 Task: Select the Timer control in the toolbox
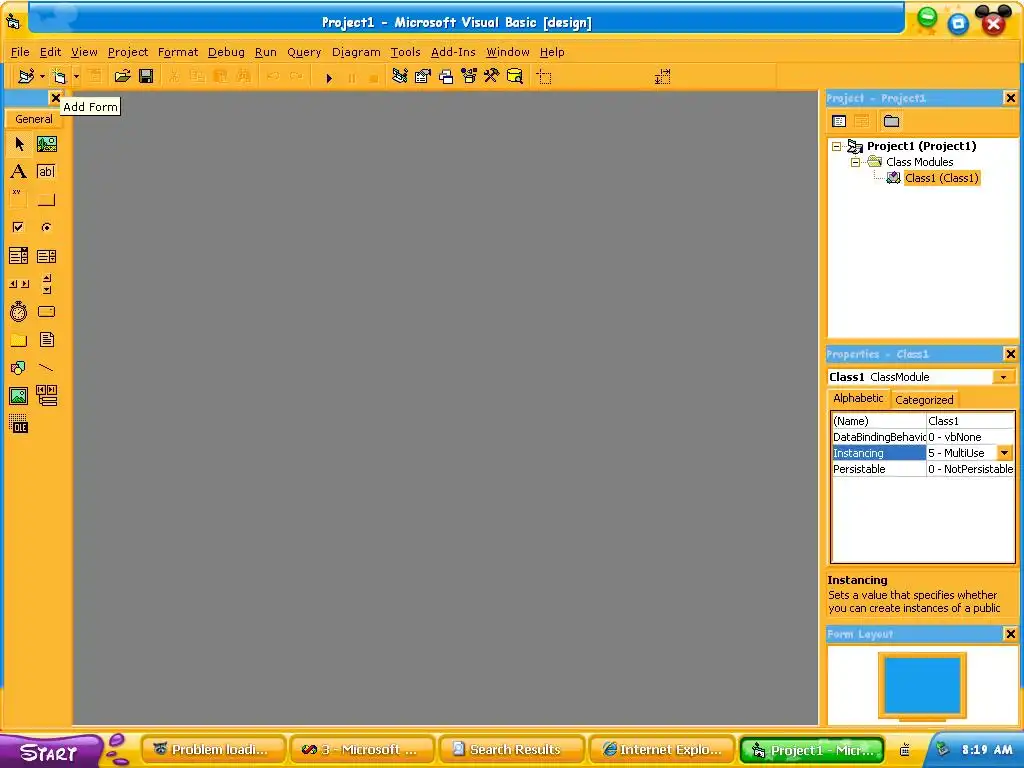19,312
